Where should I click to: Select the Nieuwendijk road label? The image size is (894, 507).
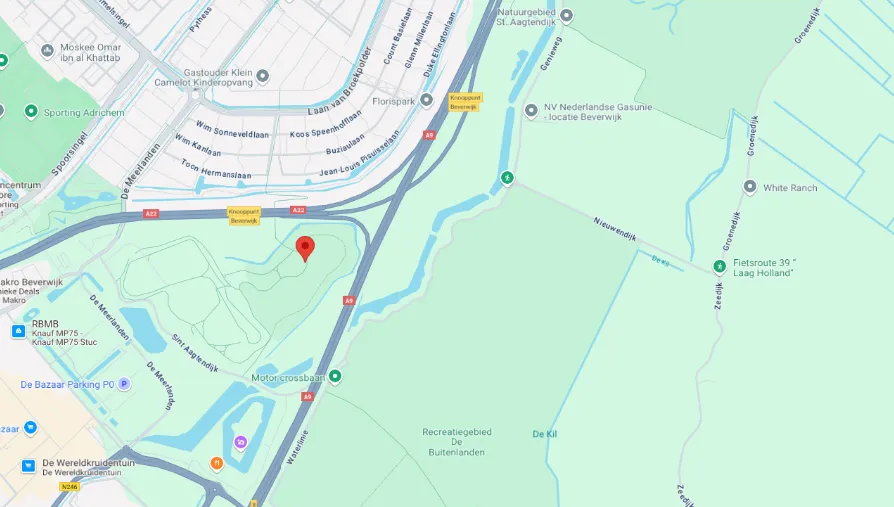615,229
